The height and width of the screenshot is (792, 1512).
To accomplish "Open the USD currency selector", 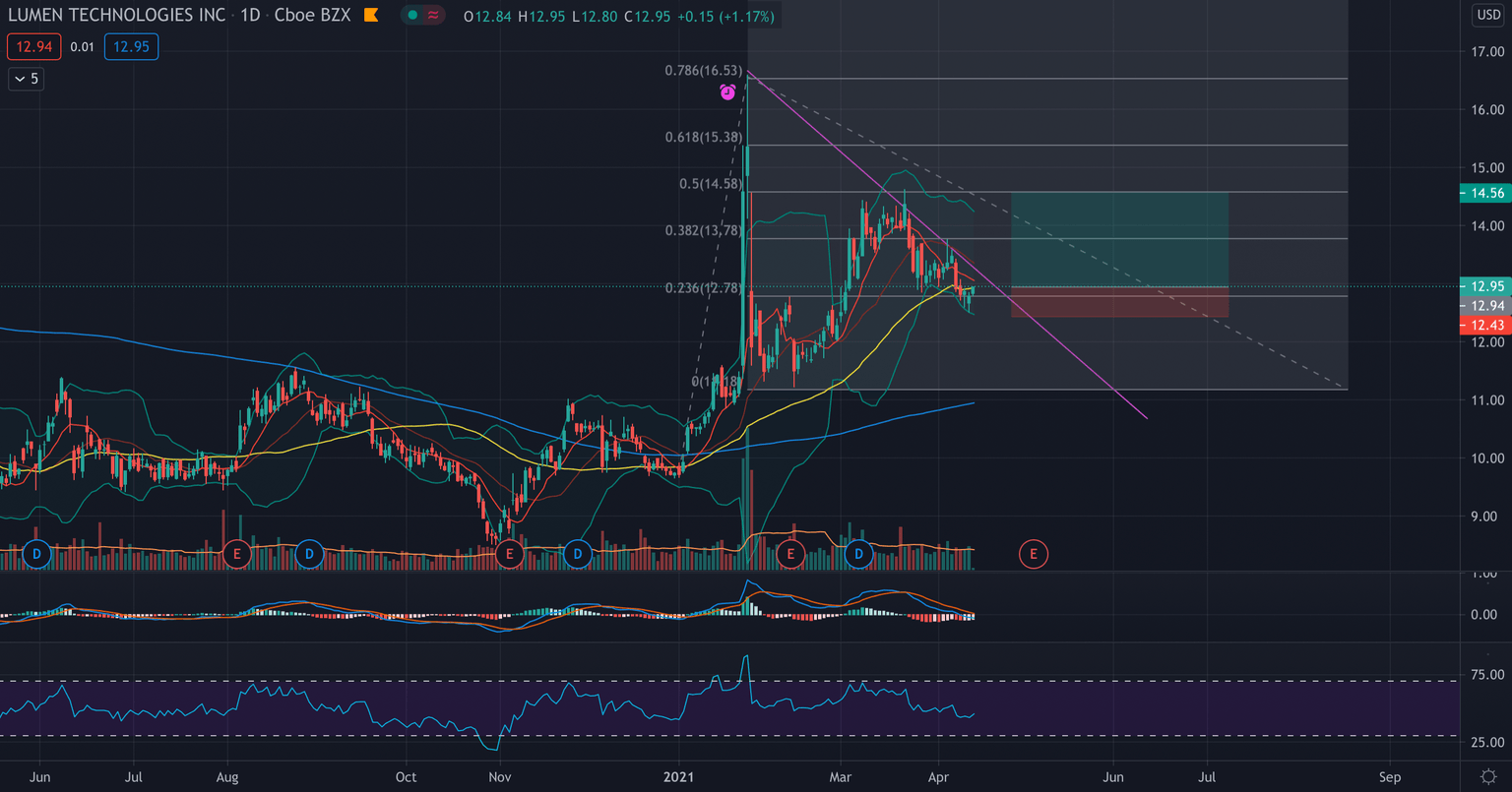I will point(1487,15).
